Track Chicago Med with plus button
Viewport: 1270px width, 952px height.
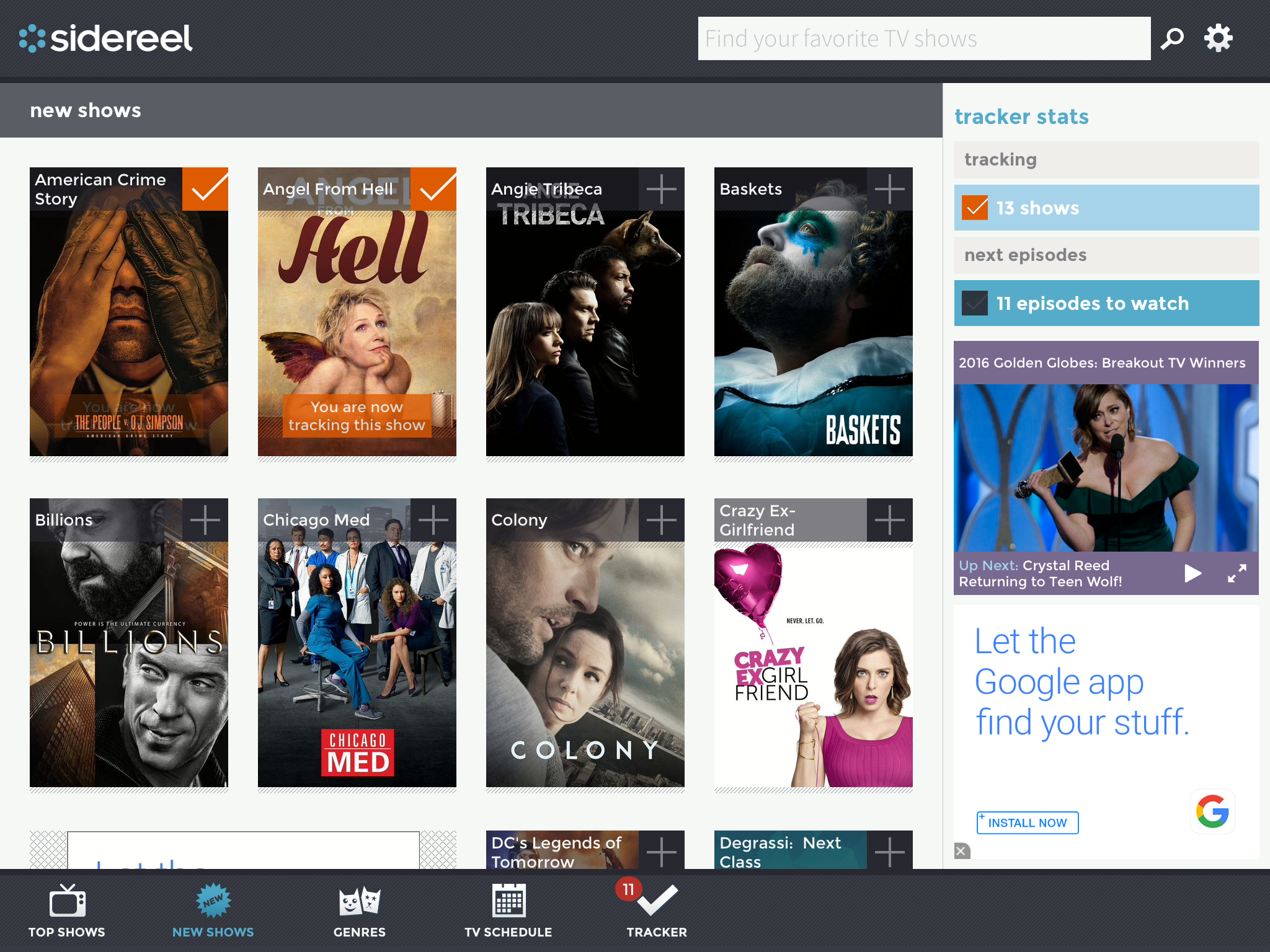pyautogui.click(x=433, y=520)
